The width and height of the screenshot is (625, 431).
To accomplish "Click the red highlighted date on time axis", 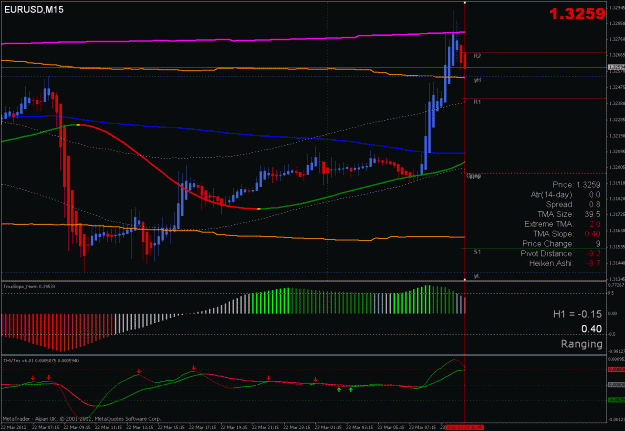I will (x=464, y=427).
